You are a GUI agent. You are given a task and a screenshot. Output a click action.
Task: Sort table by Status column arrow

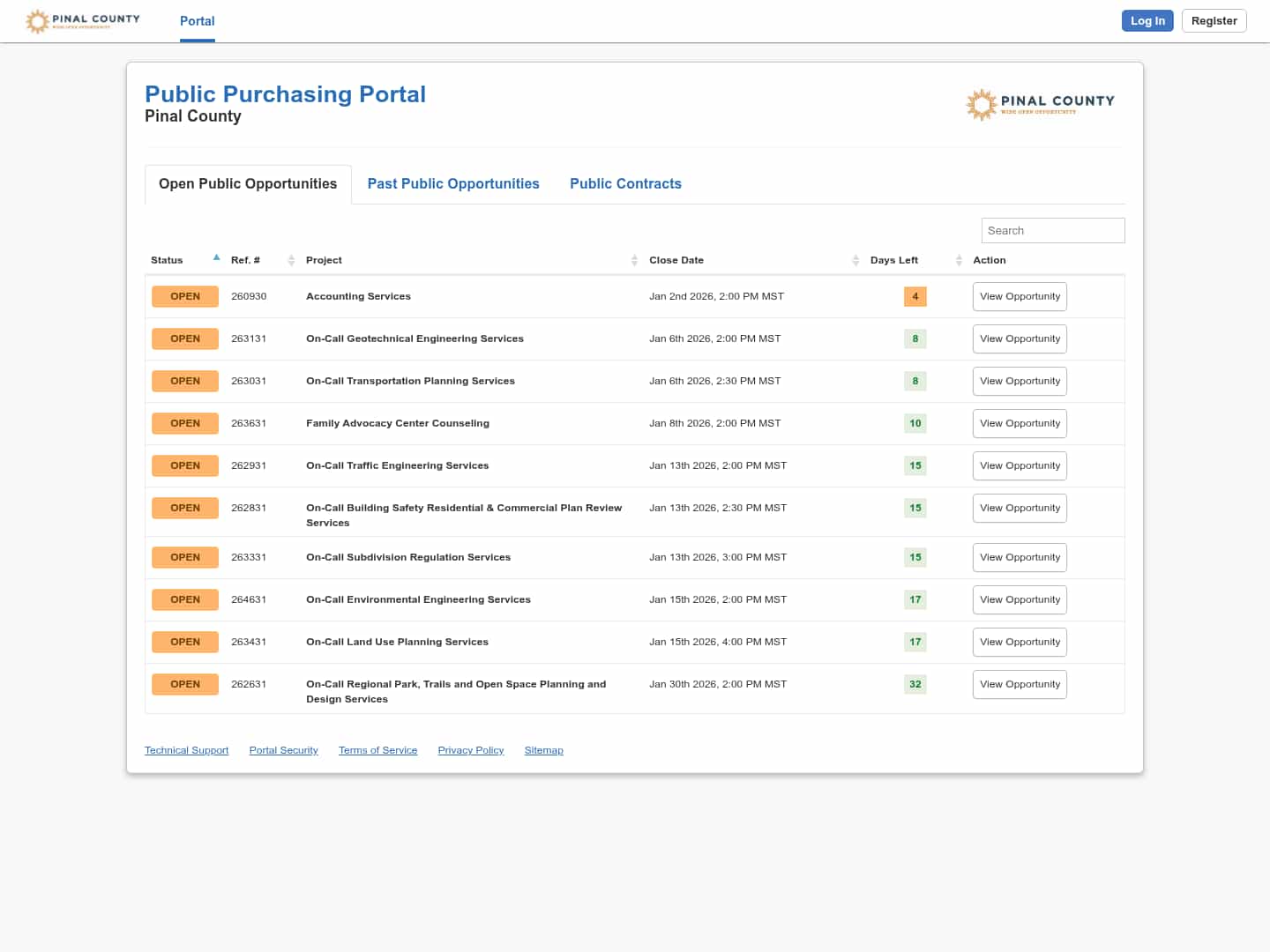216,258
